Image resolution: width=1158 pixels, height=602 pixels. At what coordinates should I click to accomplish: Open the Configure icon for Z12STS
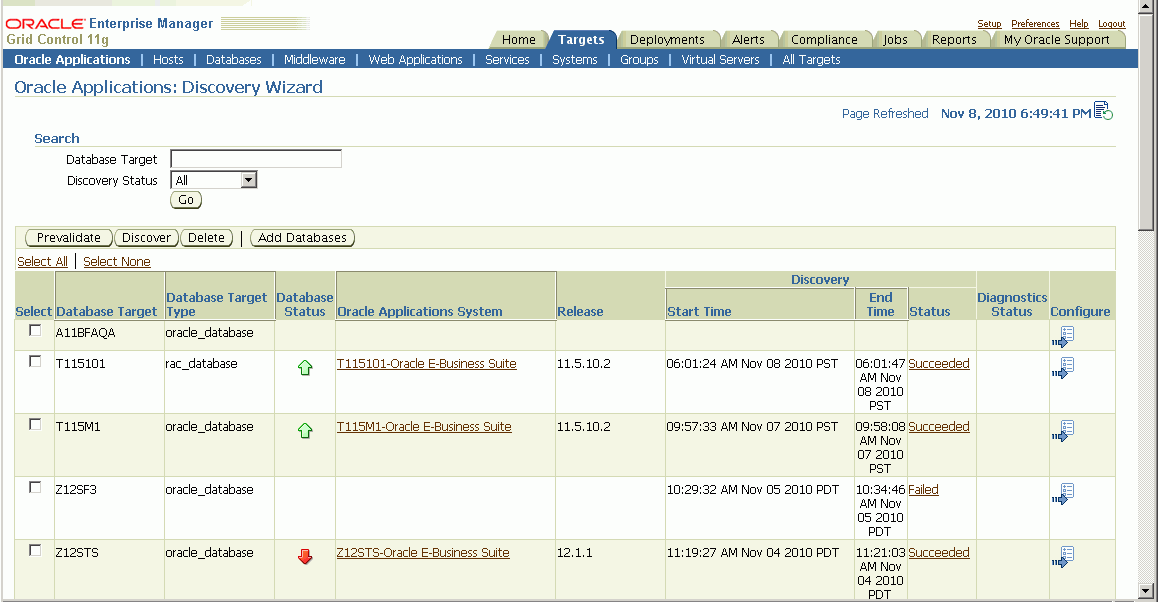point(1063,556)
